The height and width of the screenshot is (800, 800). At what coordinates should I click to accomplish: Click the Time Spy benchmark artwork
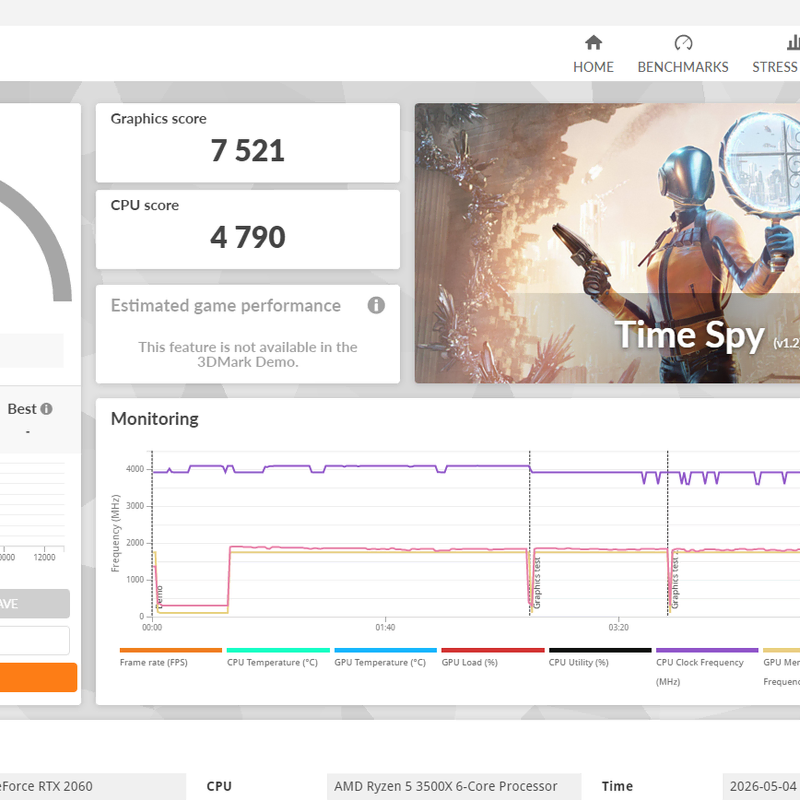click(607, 243)
